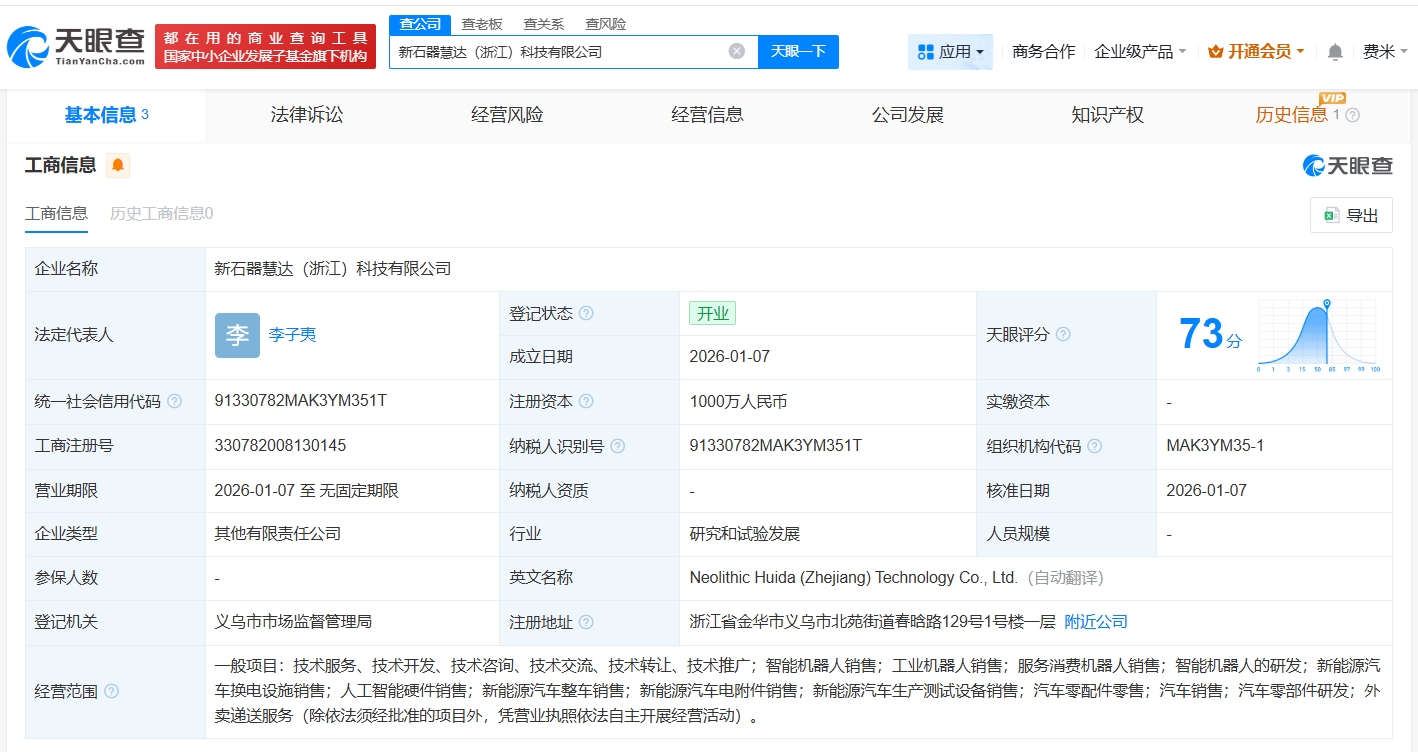Click the 天眼一下 search button
The width and height of the screenshot is (1418, 752).
click(x=798, y=51)
